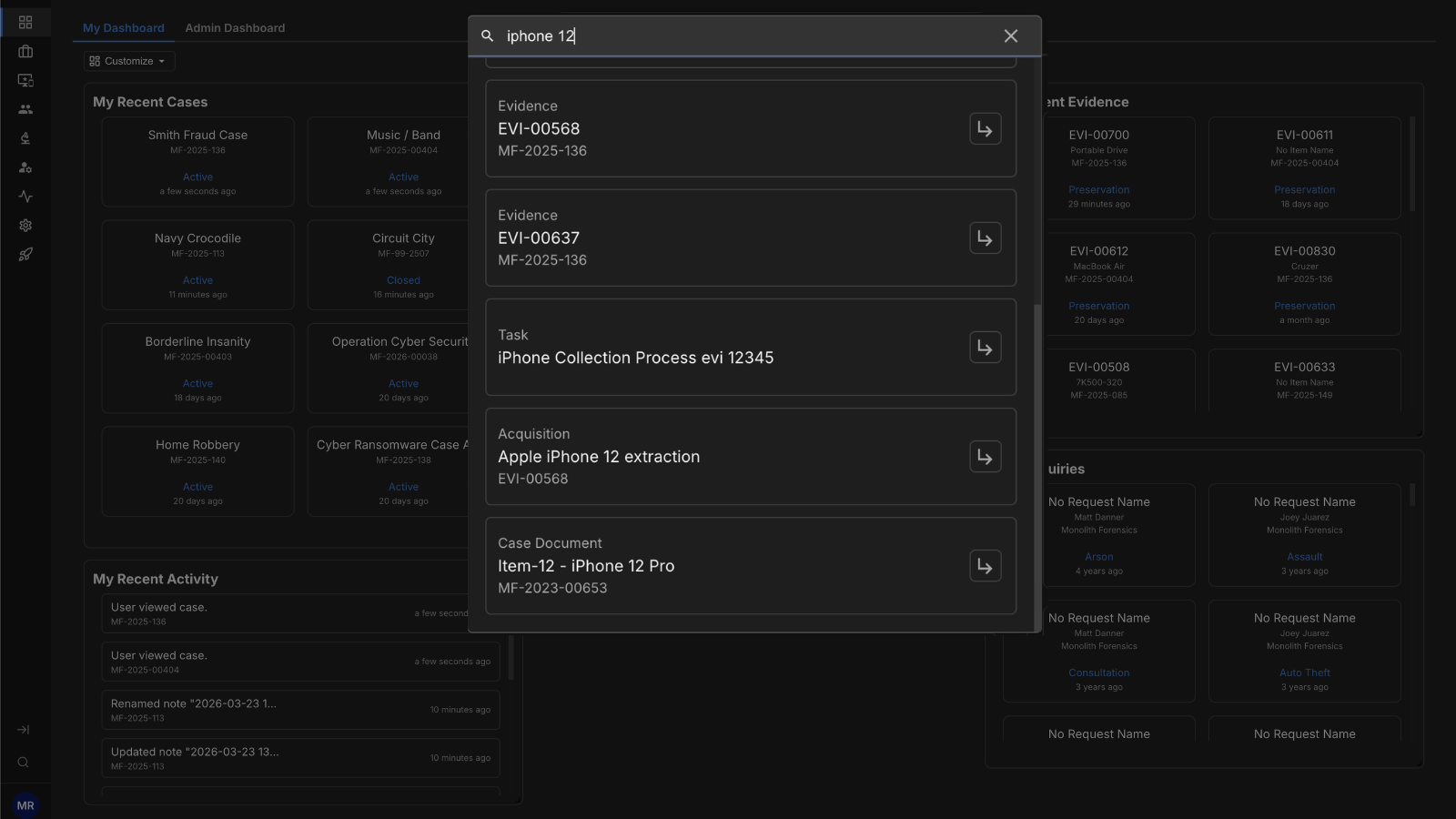The width and height of the screenshot is (1456, 819).
Task: Click the search input containing iphone 12
Action: pyautogui.click(x=746, y=36)
